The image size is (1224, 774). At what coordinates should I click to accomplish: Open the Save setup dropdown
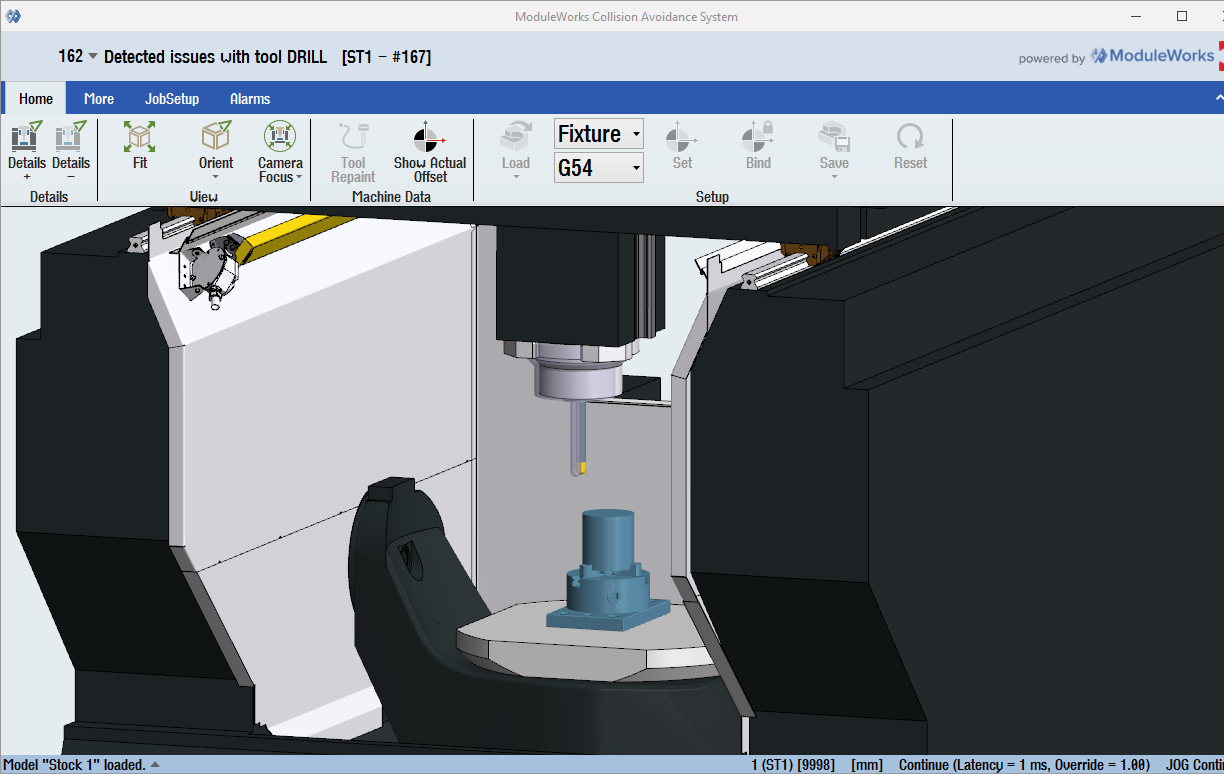pyautogui.click(x=834, y=177)
